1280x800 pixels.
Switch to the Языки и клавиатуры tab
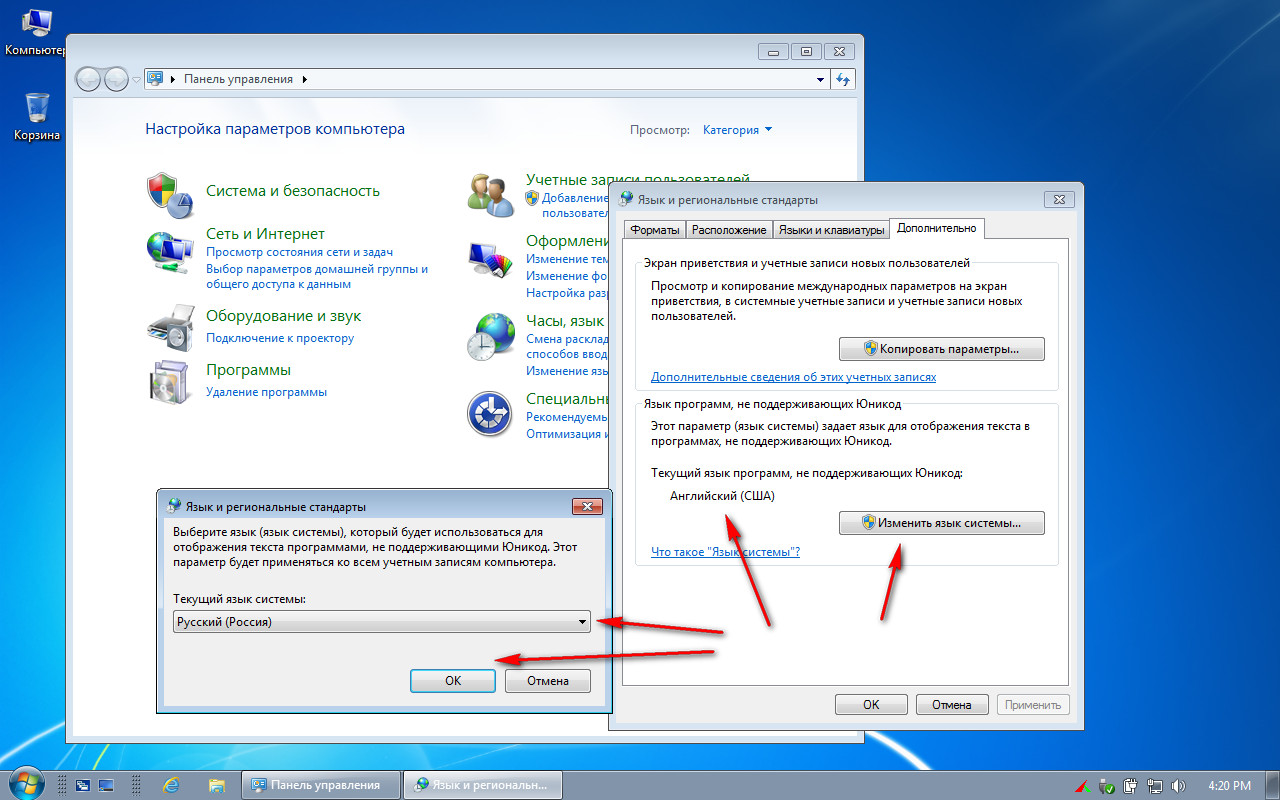pyautogui.click(x=831, y=230)
